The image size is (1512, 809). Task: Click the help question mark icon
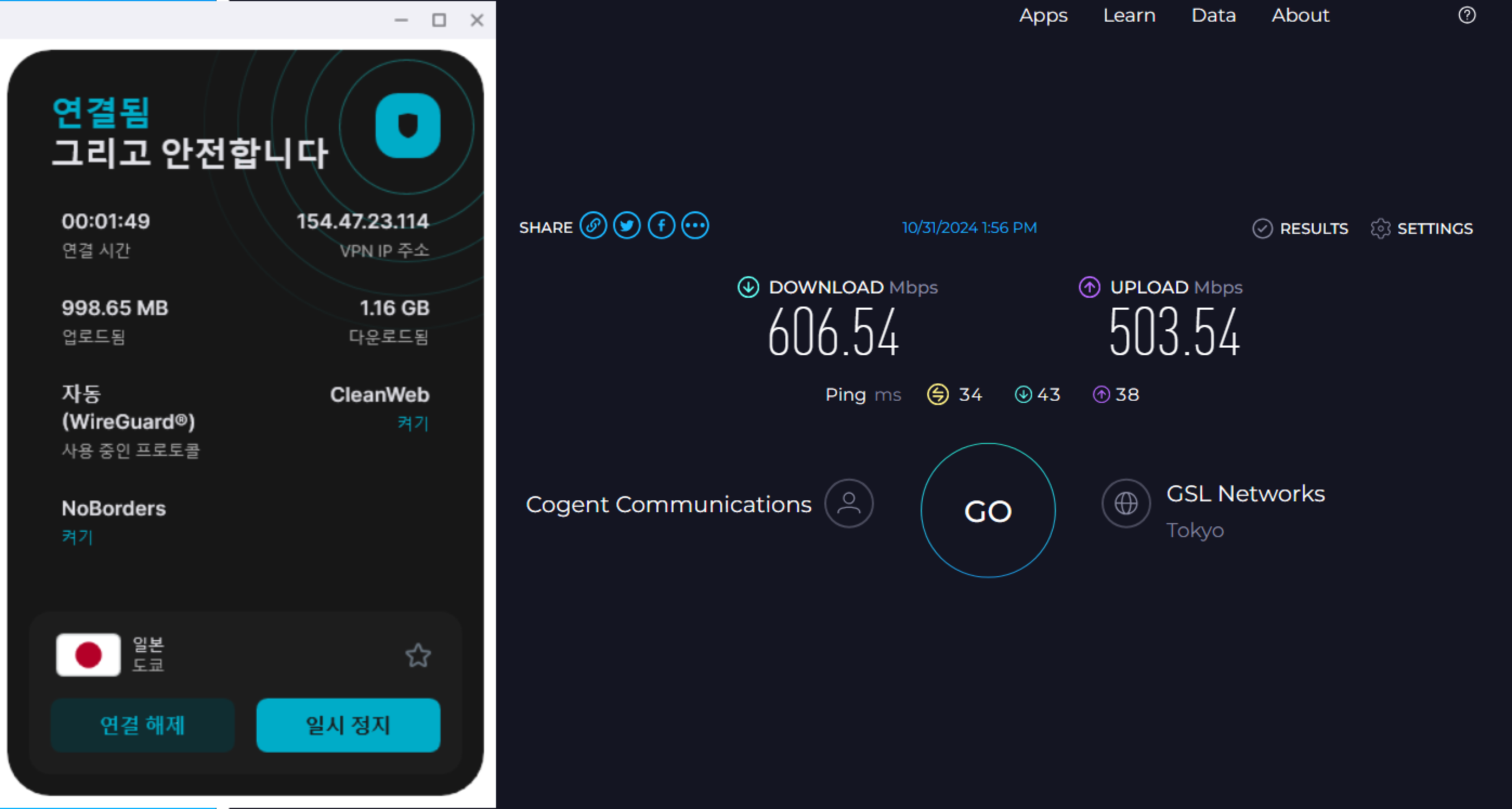[x=1466, y=15]
